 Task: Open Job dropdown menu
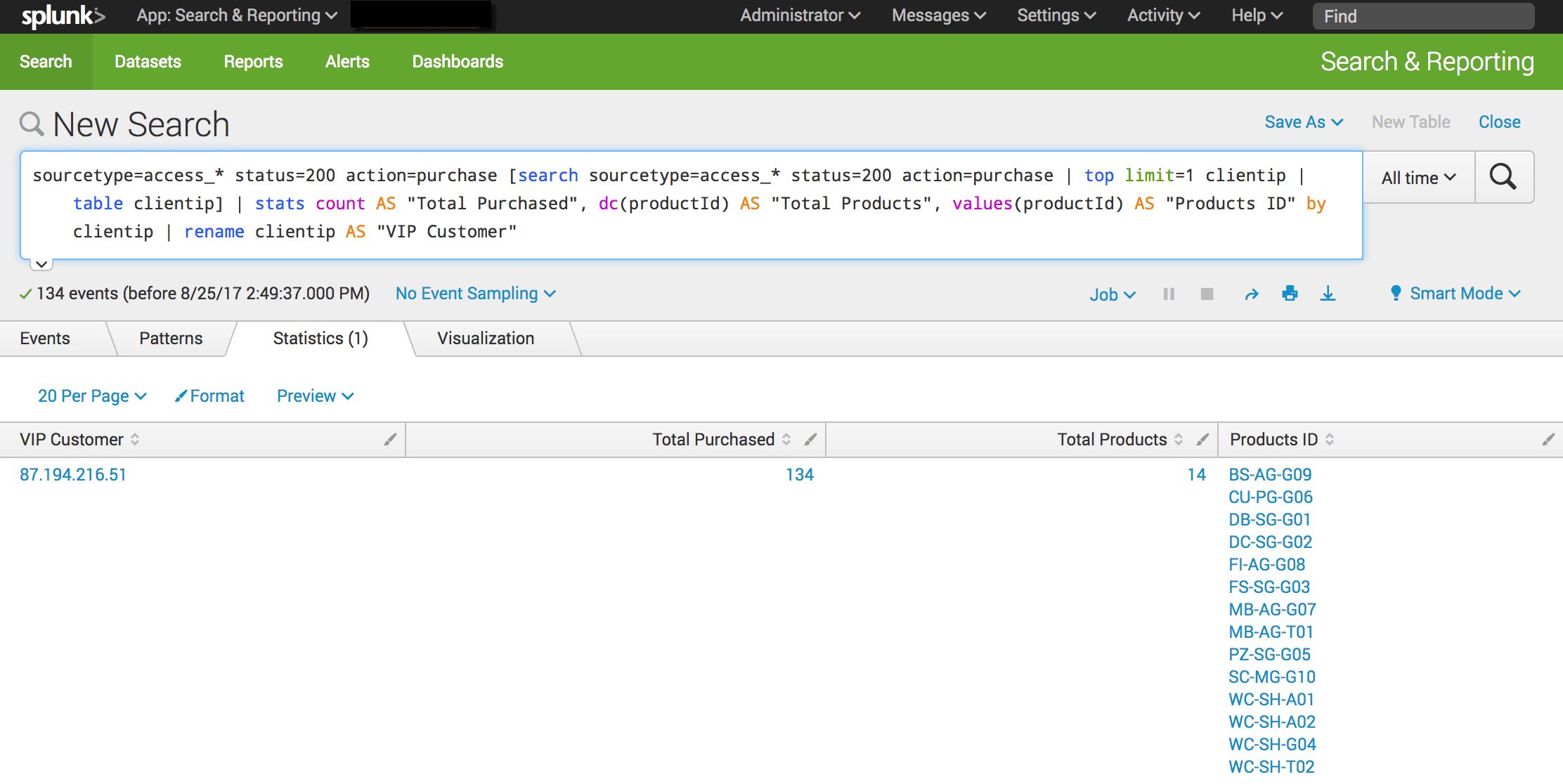pyautogui.click(x=1112, y=295)
